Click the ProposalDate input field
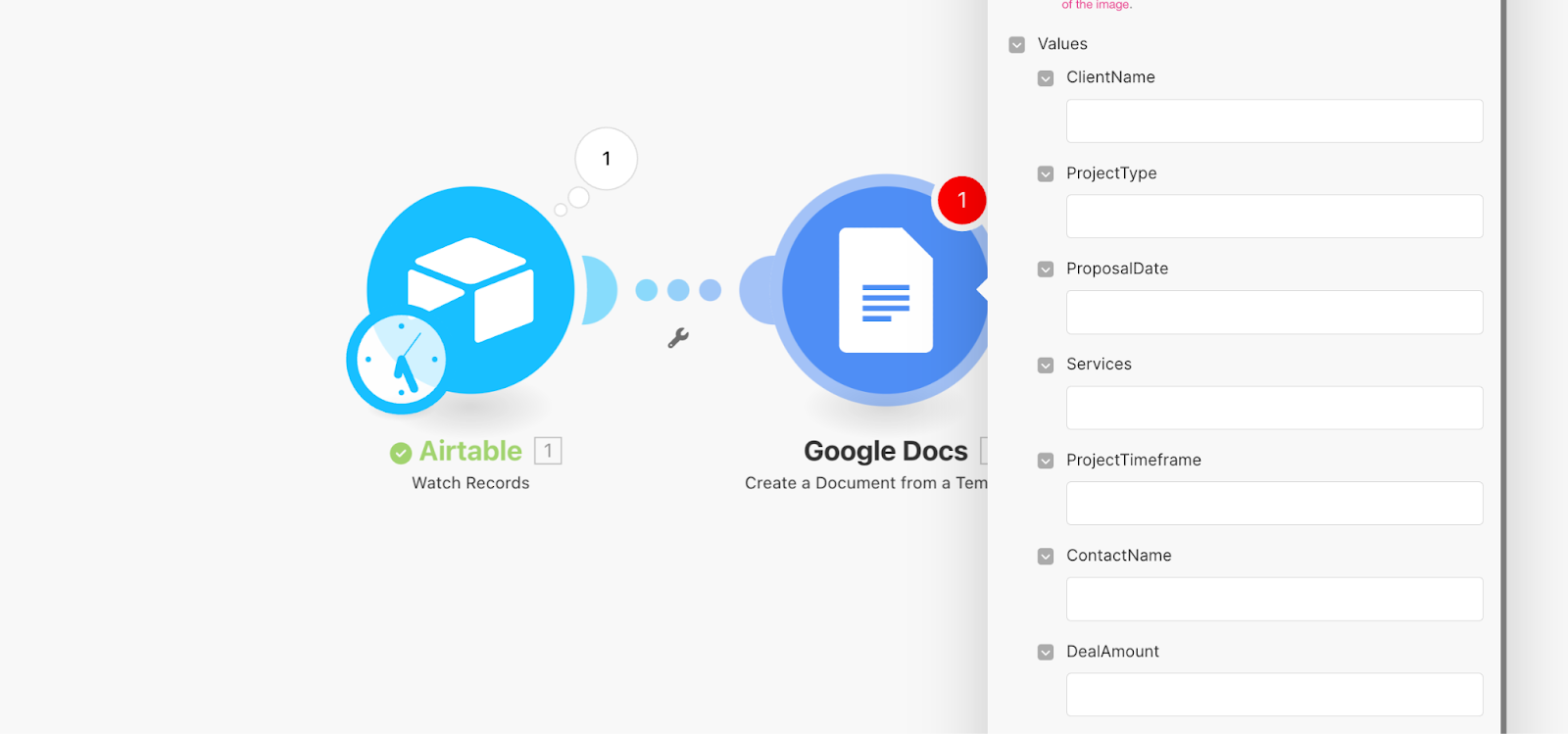Screen dimensions: 1568x734 pos(1274,312)
